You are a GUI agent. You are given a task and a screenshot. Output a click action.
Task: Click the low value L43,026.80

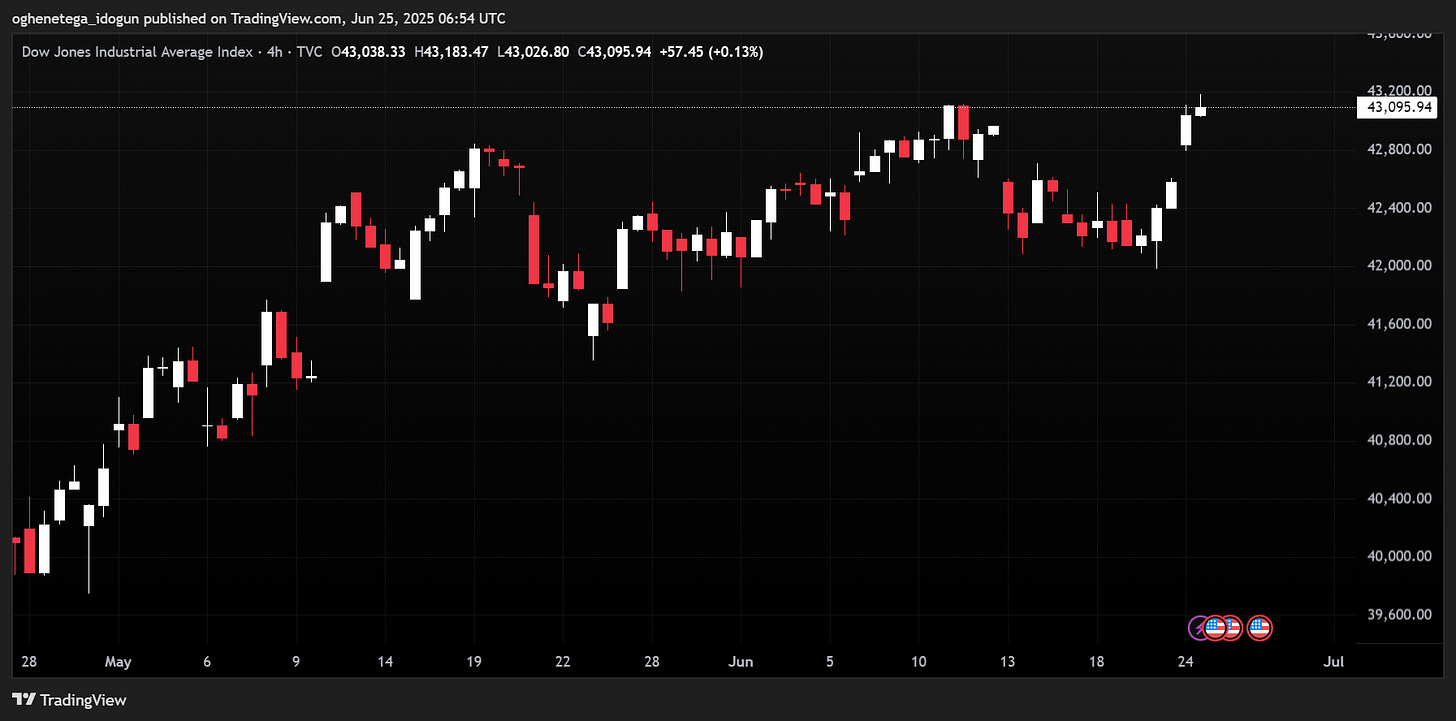point(534,52)
